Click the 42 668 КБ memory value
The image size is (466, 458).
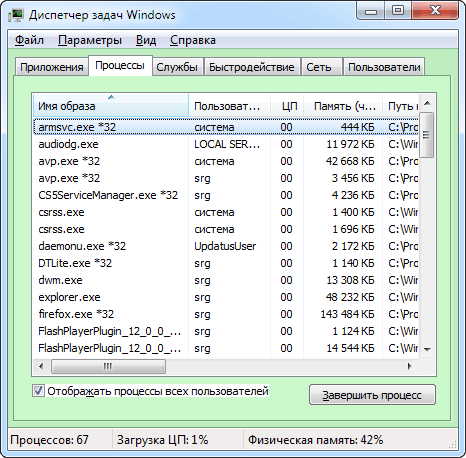(x=350, y=161)
